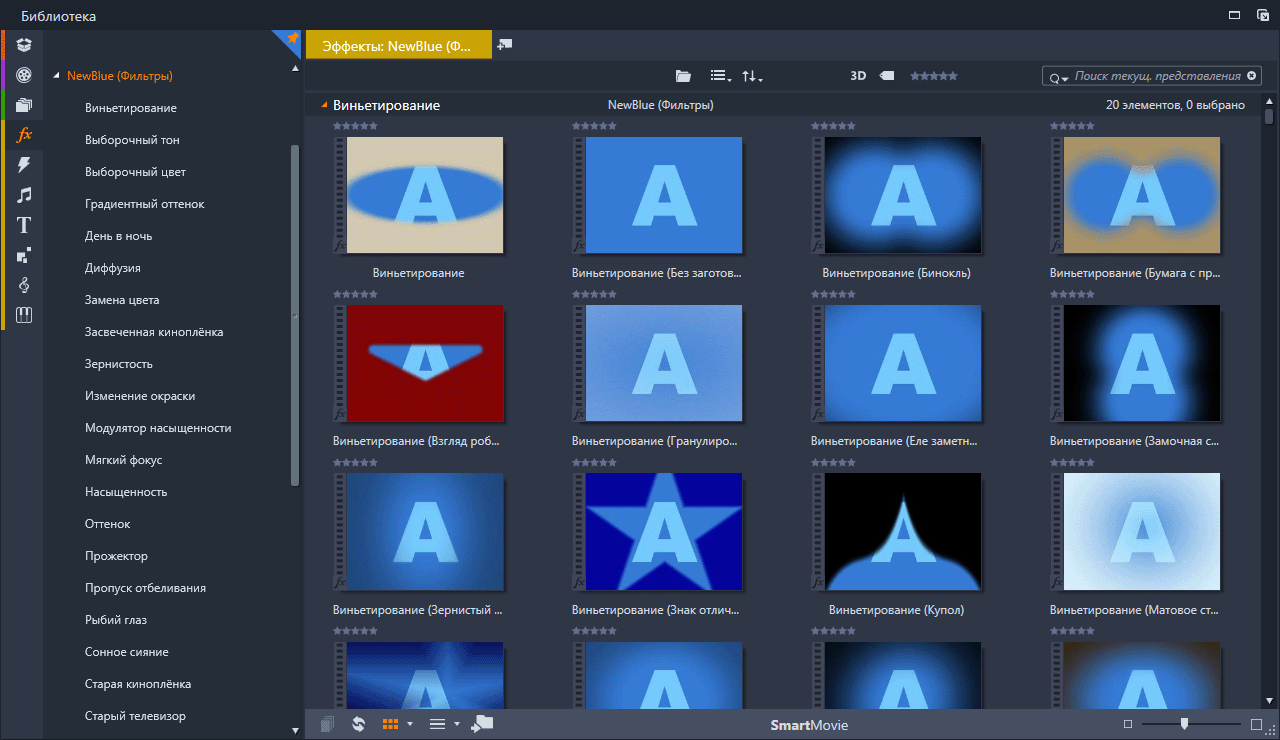This screenshot has height=740, width=1280.
Task: Open SmartMovie
Action: click(x=809, y=725)
